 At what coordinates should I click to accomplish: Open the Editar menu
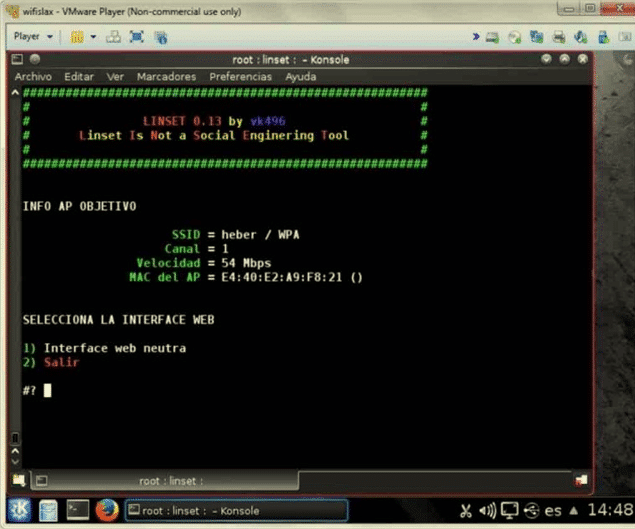pyautogui.click(x=79, y=77)
